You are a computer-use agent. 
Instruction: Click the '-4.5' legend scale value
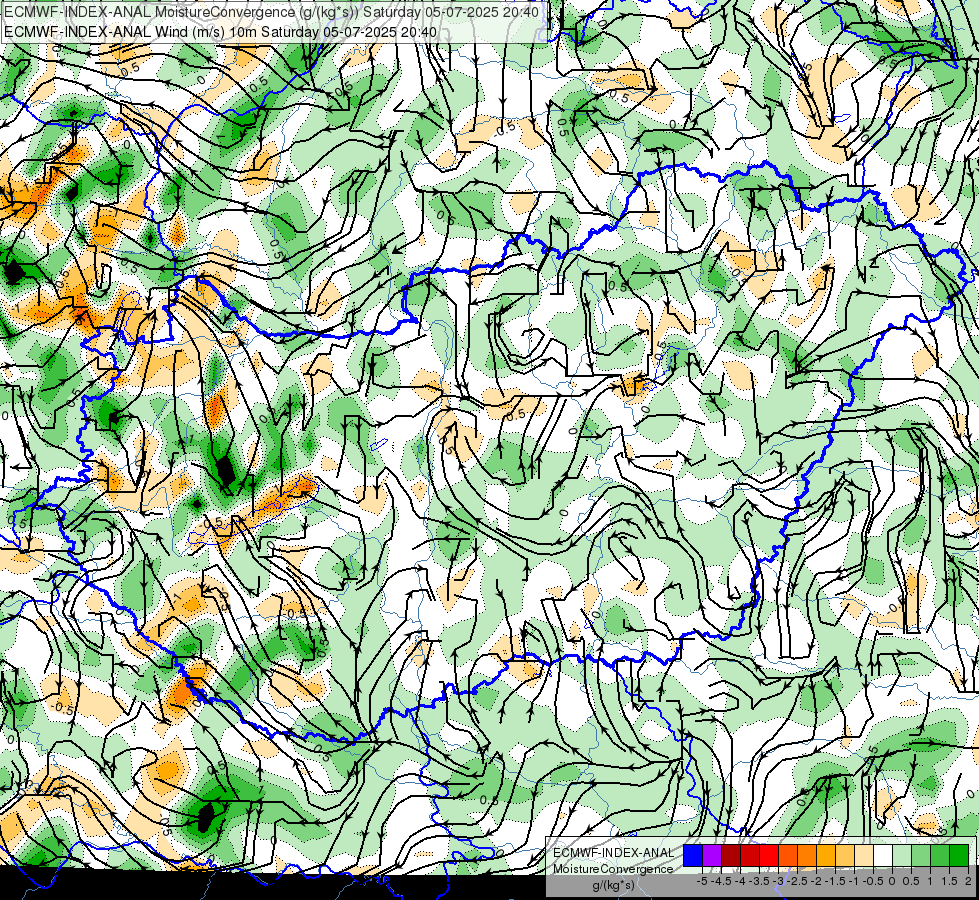click(721, 881)
